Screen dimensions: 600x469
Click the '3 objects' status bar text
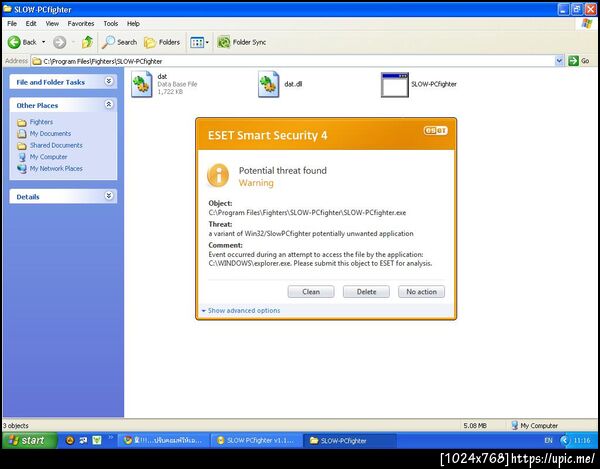[16, 425]
